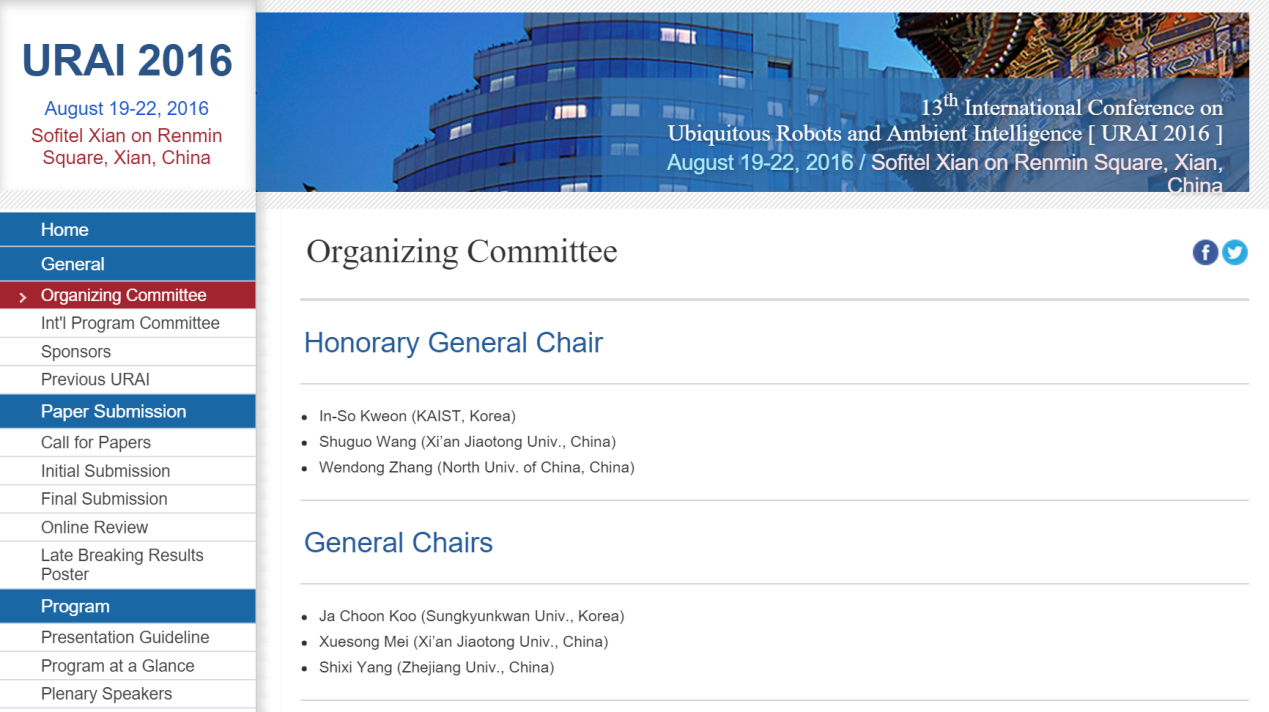Open Program at a Glance
Image resolution: width=1269 pixels, height=712 pixels.
117,665
